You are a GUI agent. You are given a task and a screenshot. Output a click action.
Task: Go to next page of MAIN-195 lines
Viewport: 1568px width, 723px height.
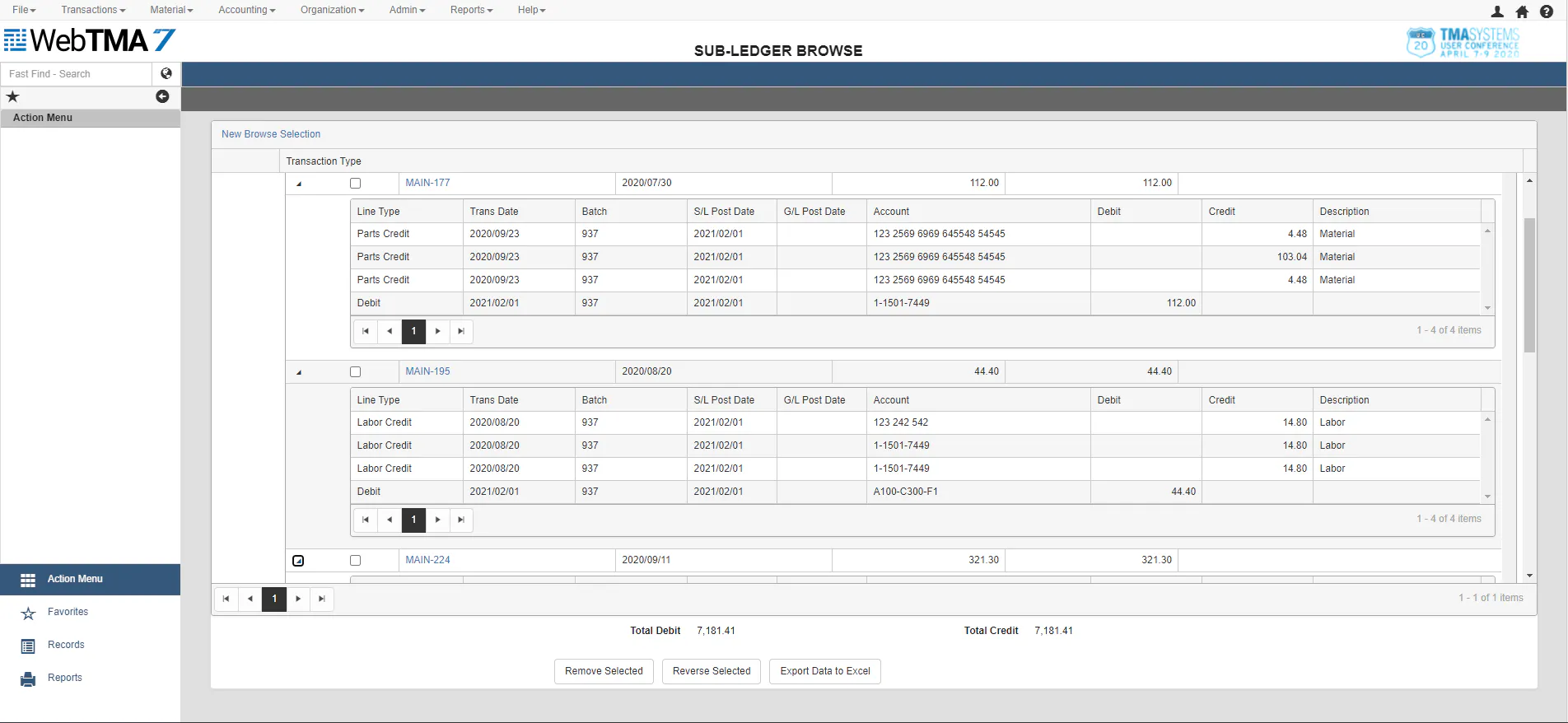(x=437, y=520)
